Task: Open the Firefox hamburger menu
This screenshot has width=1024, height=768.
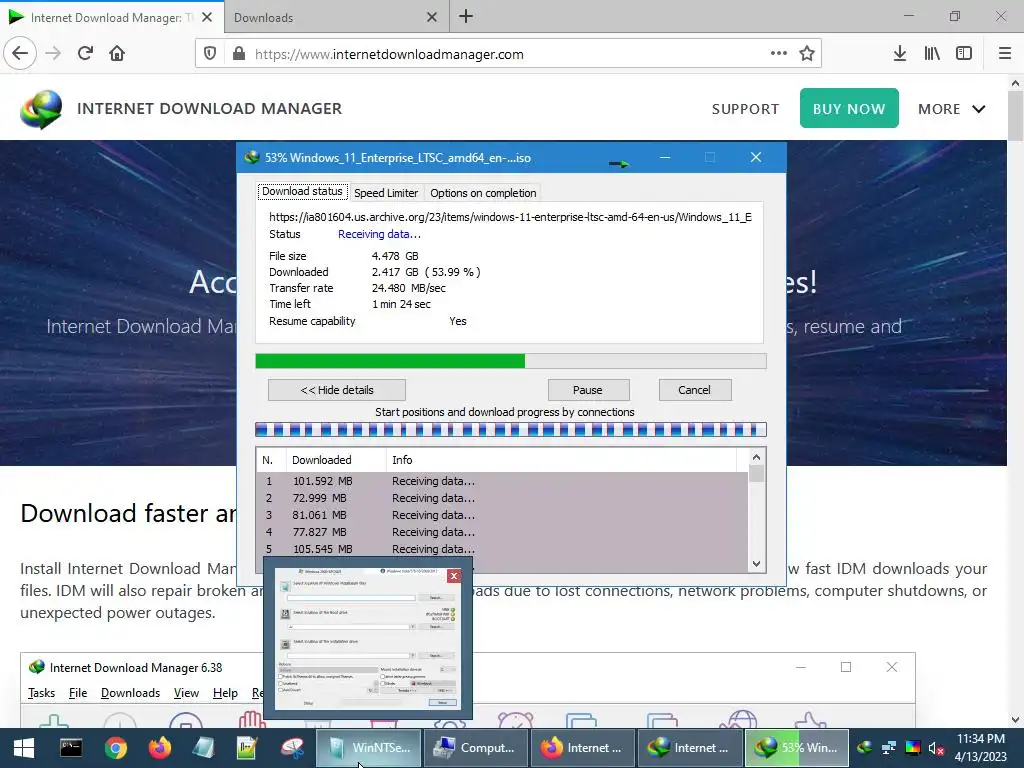Action: pos(1005,54)
